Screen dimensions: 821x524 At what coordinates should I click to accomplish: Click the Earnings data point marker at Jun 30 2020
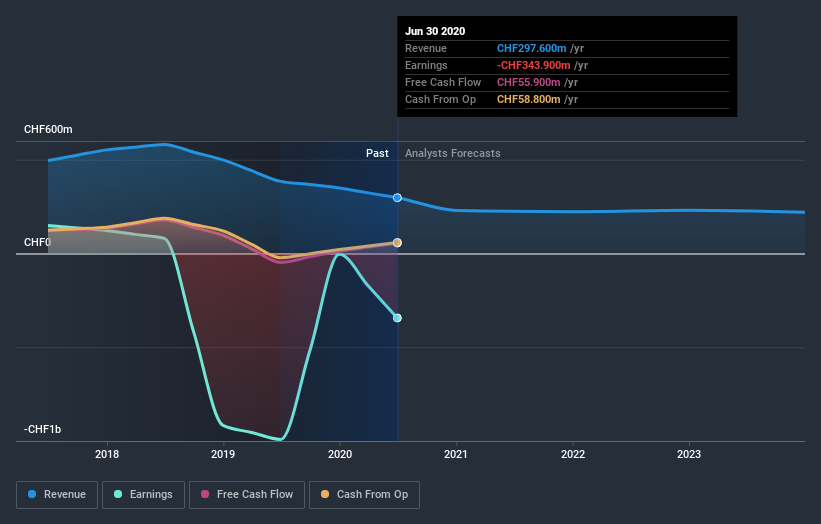click(397, 318)
